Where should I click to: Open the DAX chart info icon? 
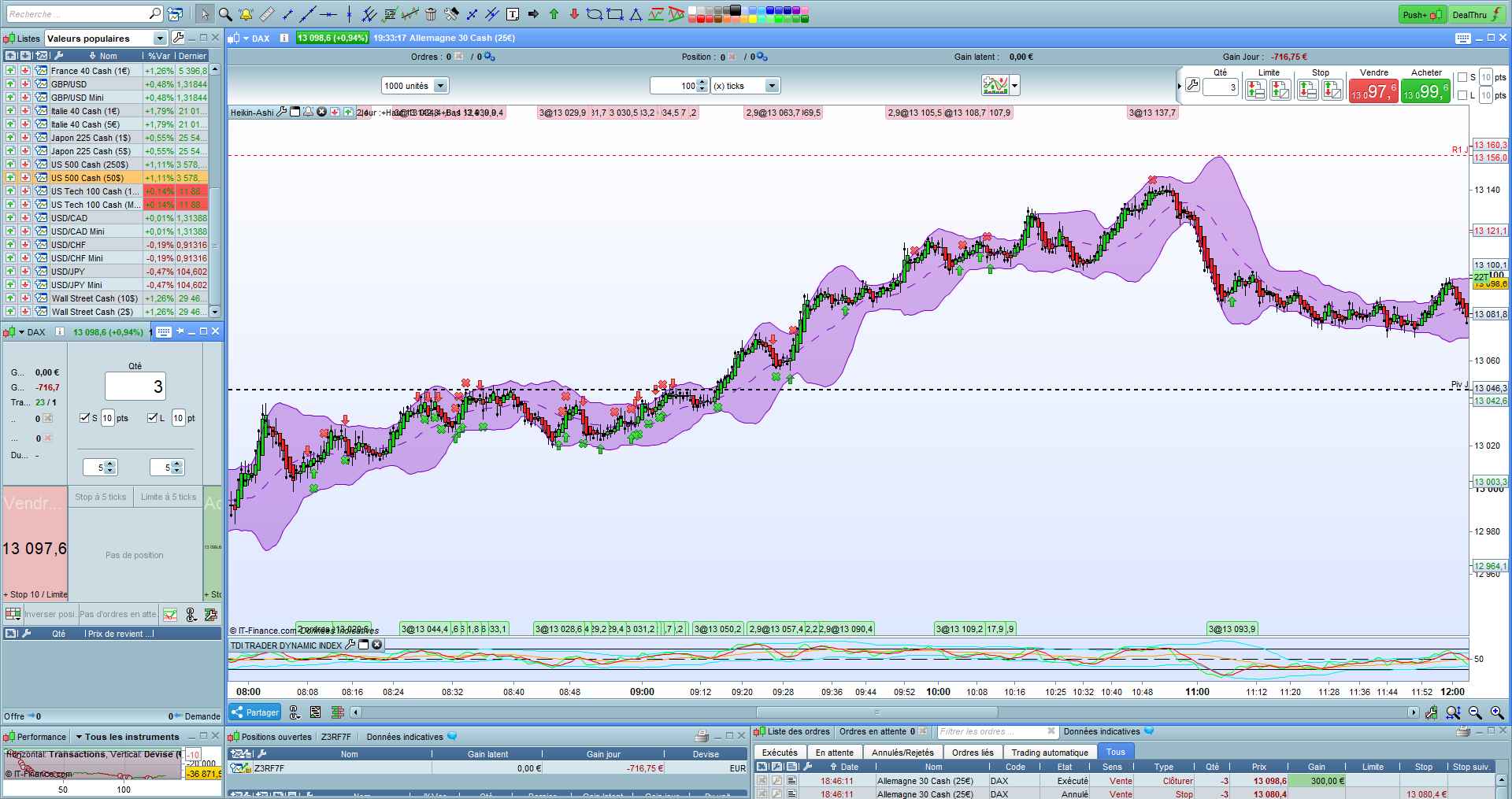pyautogui.click(x=284, y=38)
